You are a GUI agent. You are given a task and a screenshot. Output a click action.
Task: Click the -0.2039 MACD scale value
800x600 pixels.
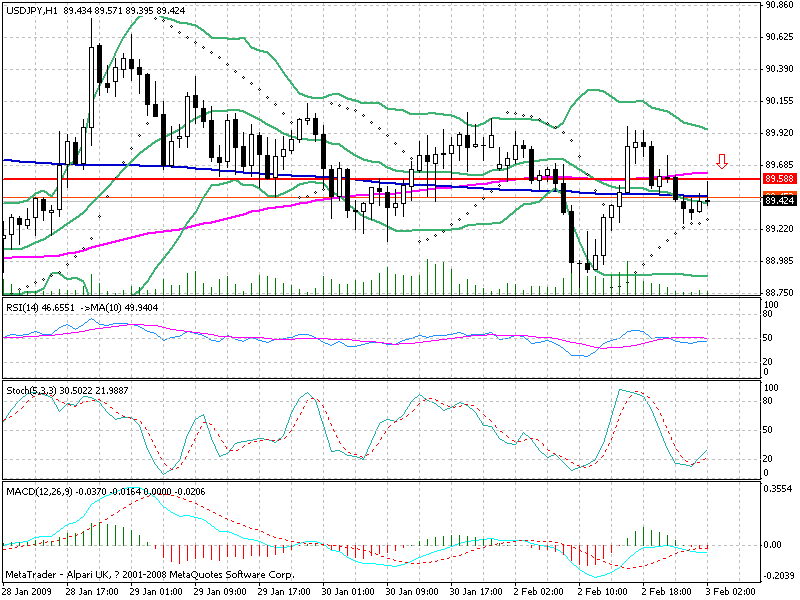coord(779,576)
